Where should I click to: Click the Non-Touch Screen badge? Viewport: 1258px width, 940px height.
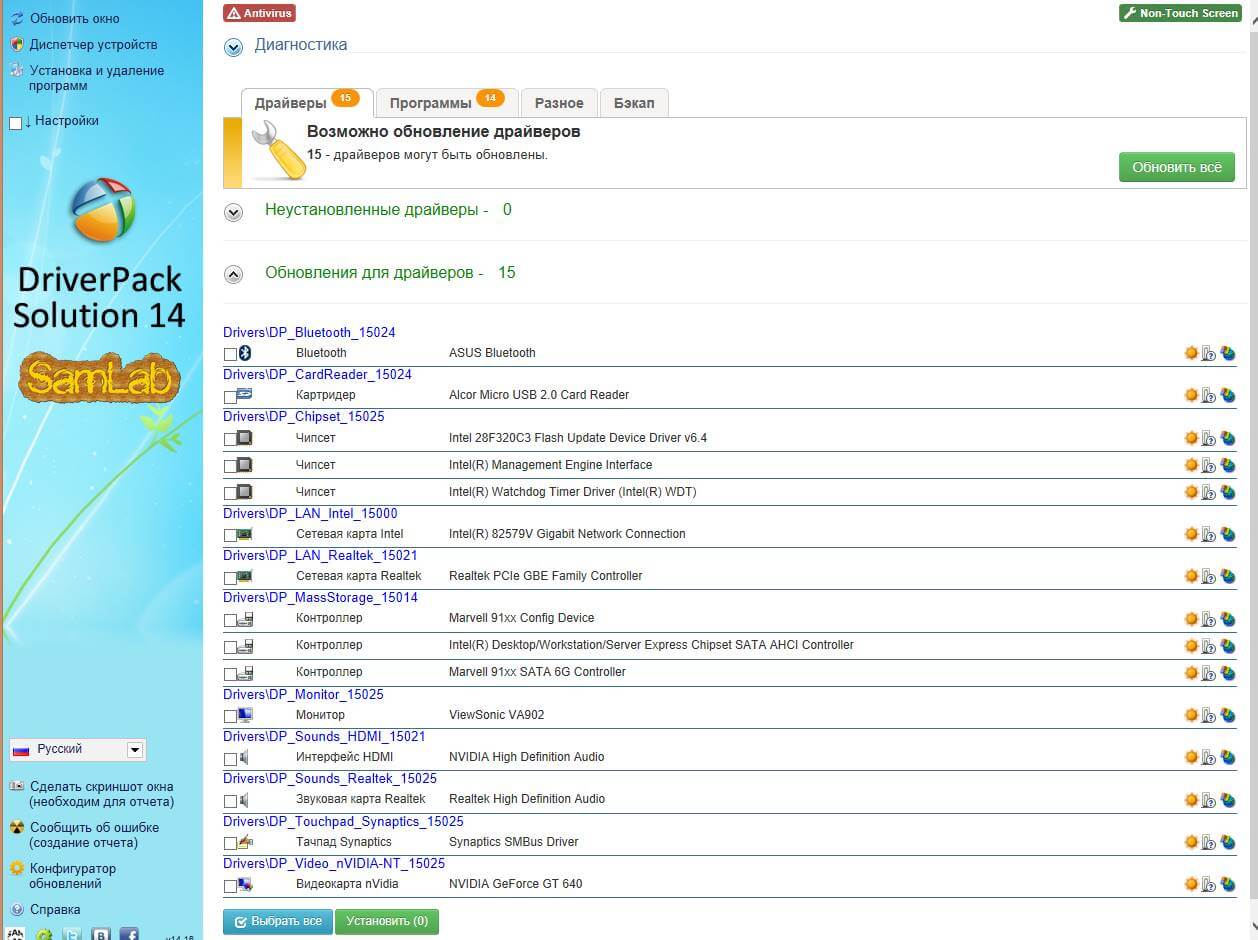1180,13
